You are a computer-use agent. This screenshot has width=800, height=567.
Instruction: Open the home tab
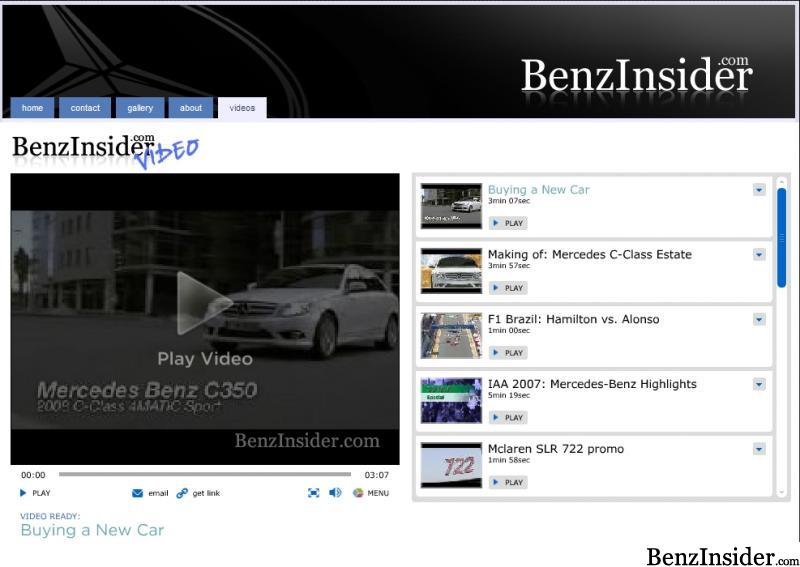tap(32, 108)
